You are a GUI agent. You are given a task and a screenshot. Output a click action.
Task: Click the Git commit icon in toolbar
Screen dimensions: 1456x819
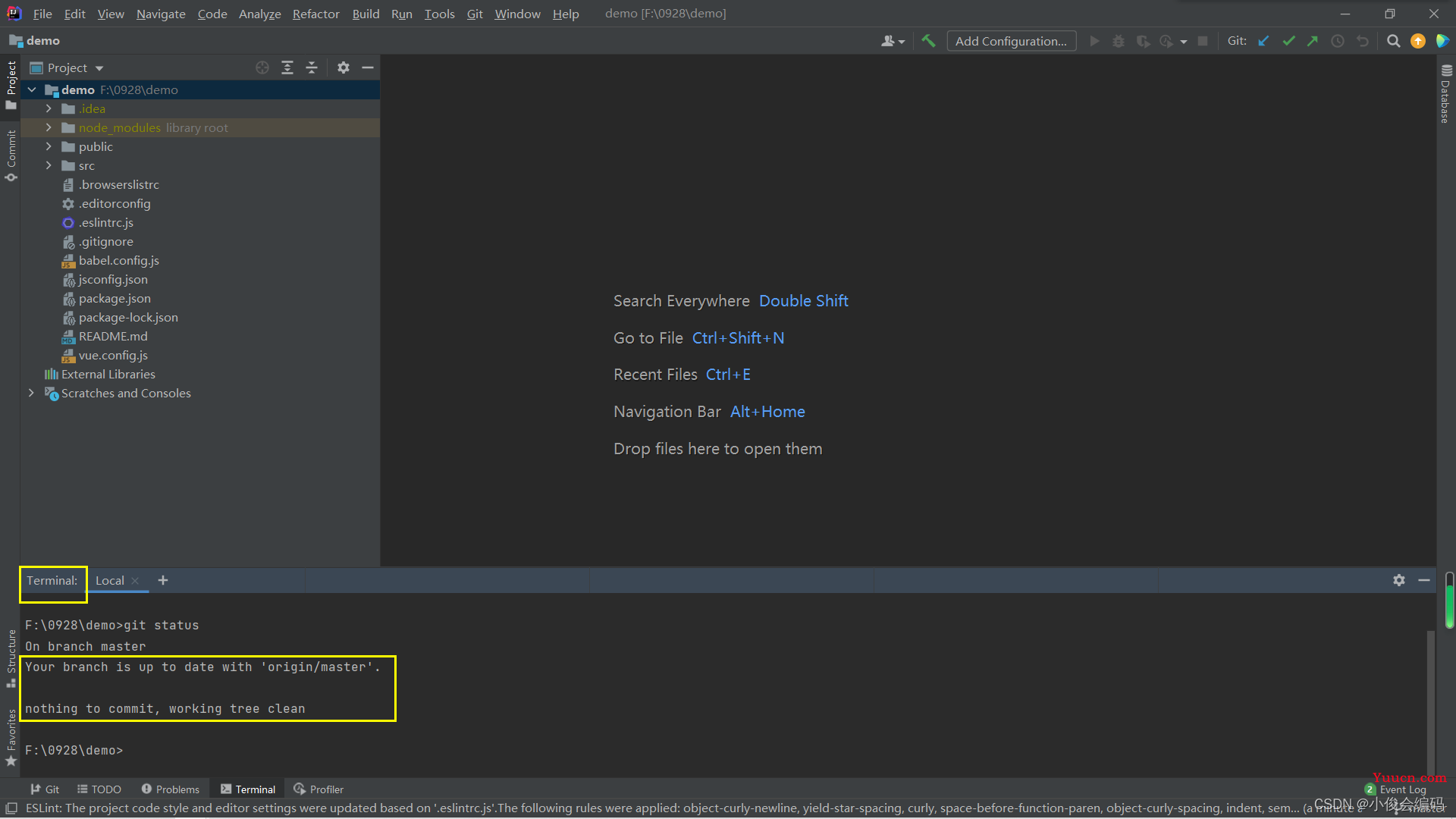[x=1289, y=41]
